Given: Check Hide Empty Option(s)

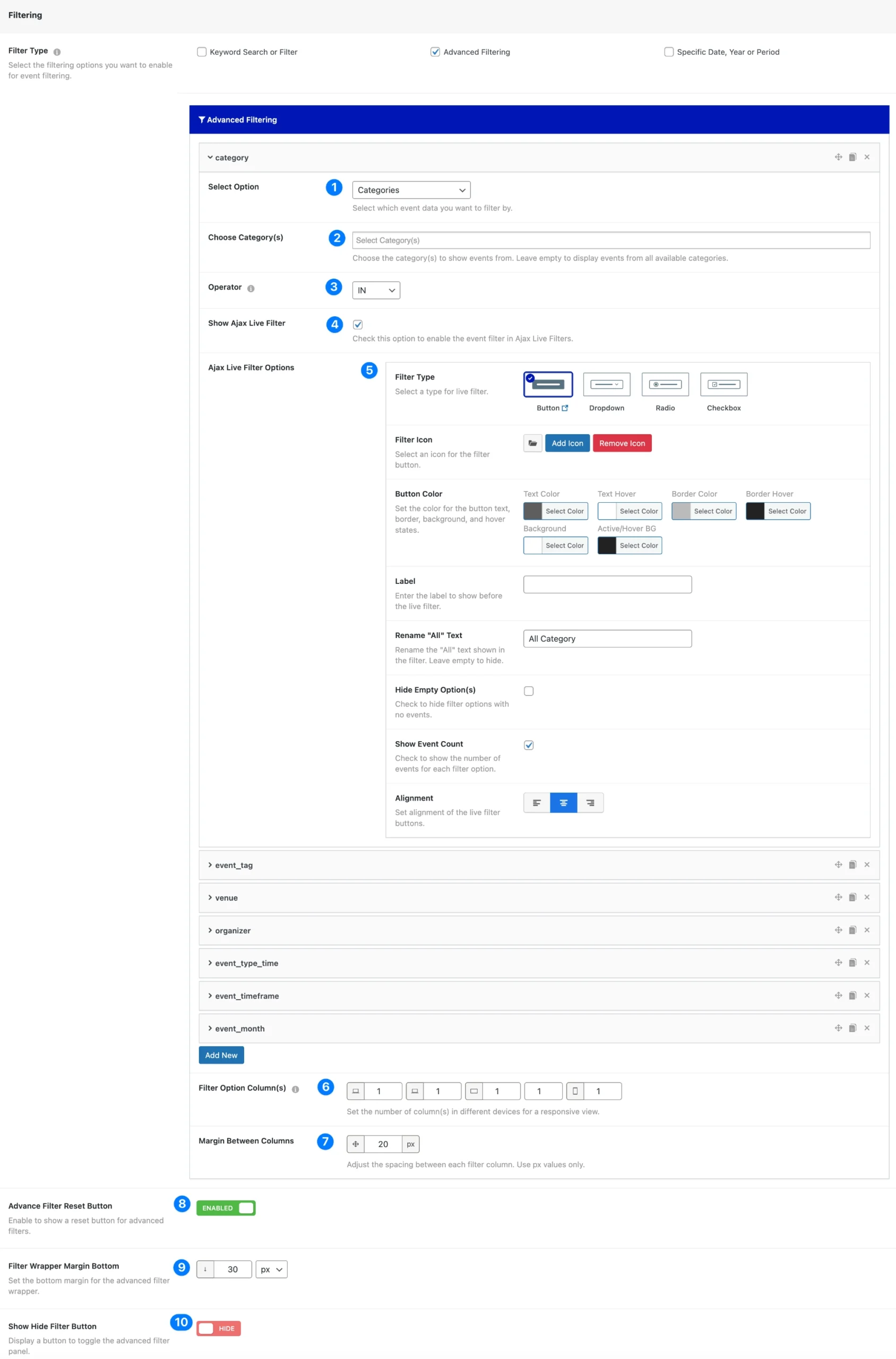Looking at the screenshot, I should coord(529,691).
